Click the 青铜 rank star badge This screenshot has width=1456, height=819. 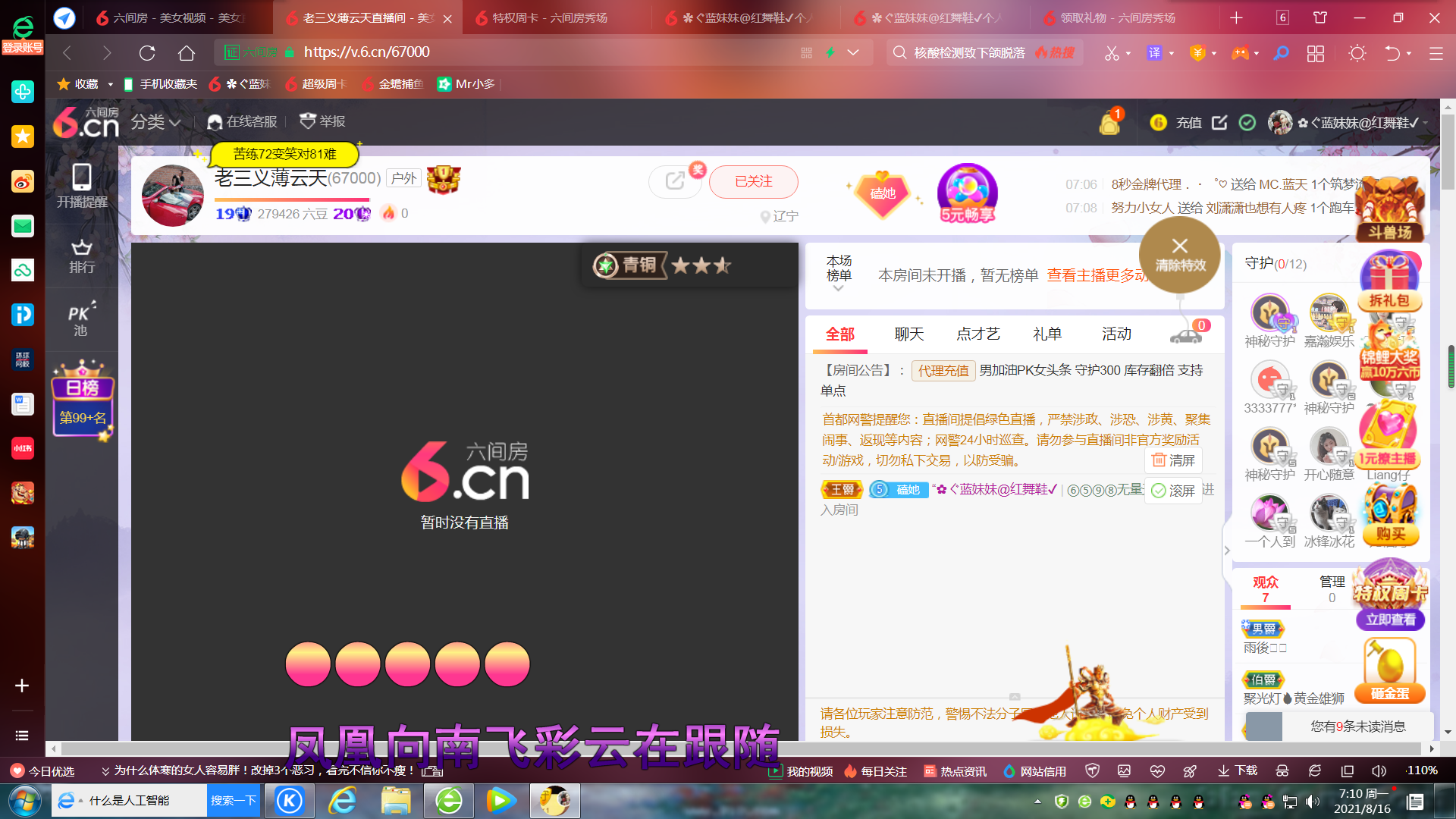661,265
